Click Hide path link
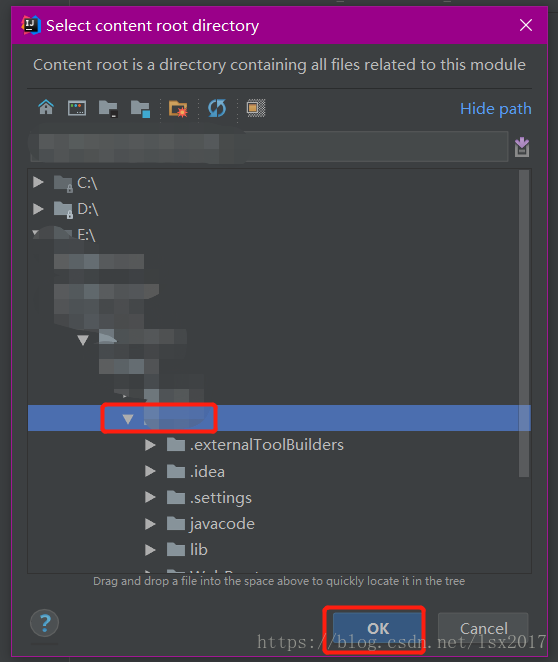This screenshot has height=662, width=558. [x=496, y=109]
